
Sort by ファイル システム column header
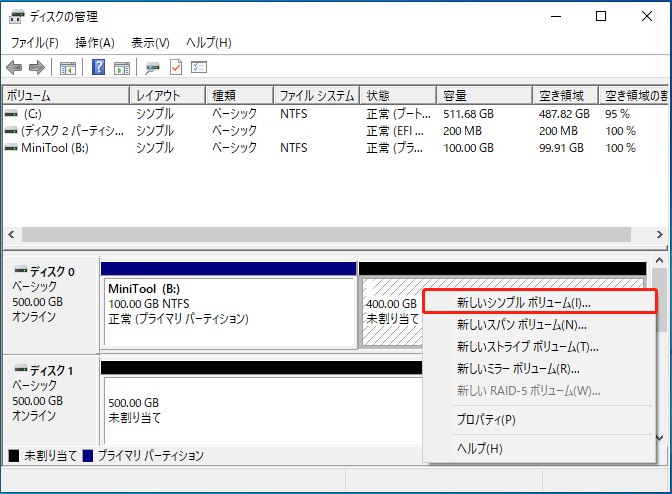click(x=317, y=96)
